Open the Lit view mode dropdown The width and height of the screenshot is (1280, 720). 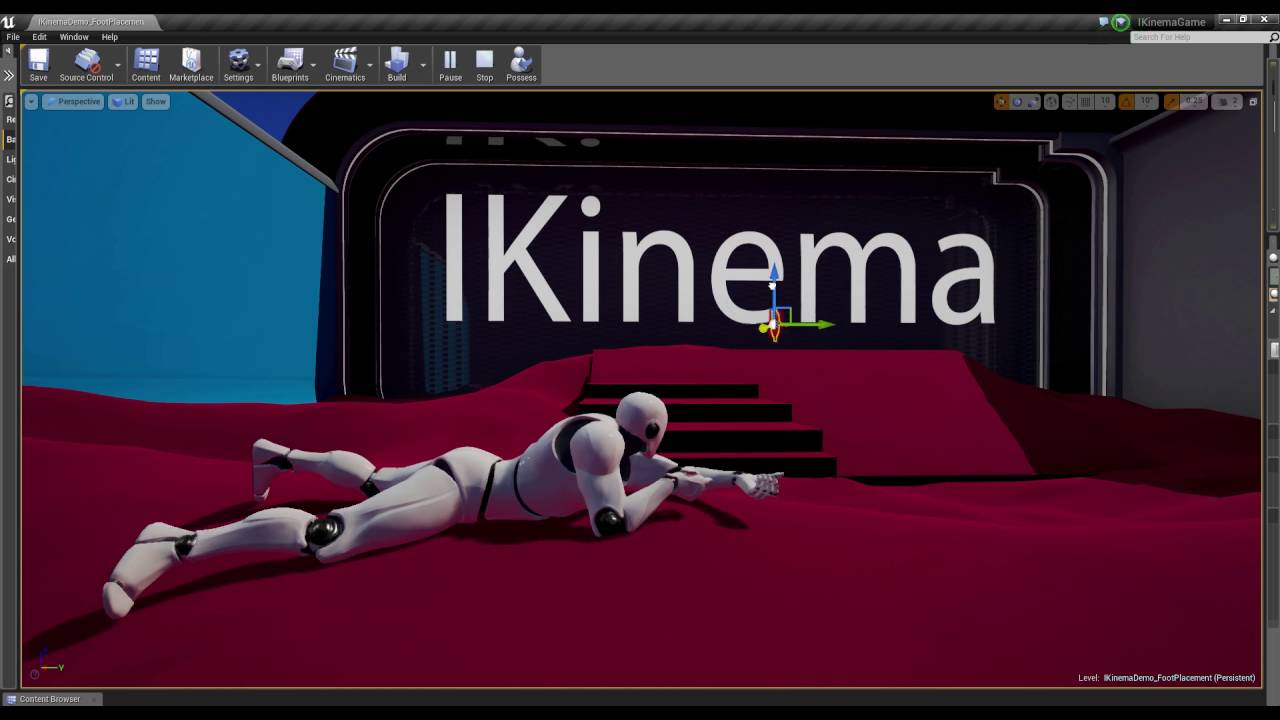[123, 102]
